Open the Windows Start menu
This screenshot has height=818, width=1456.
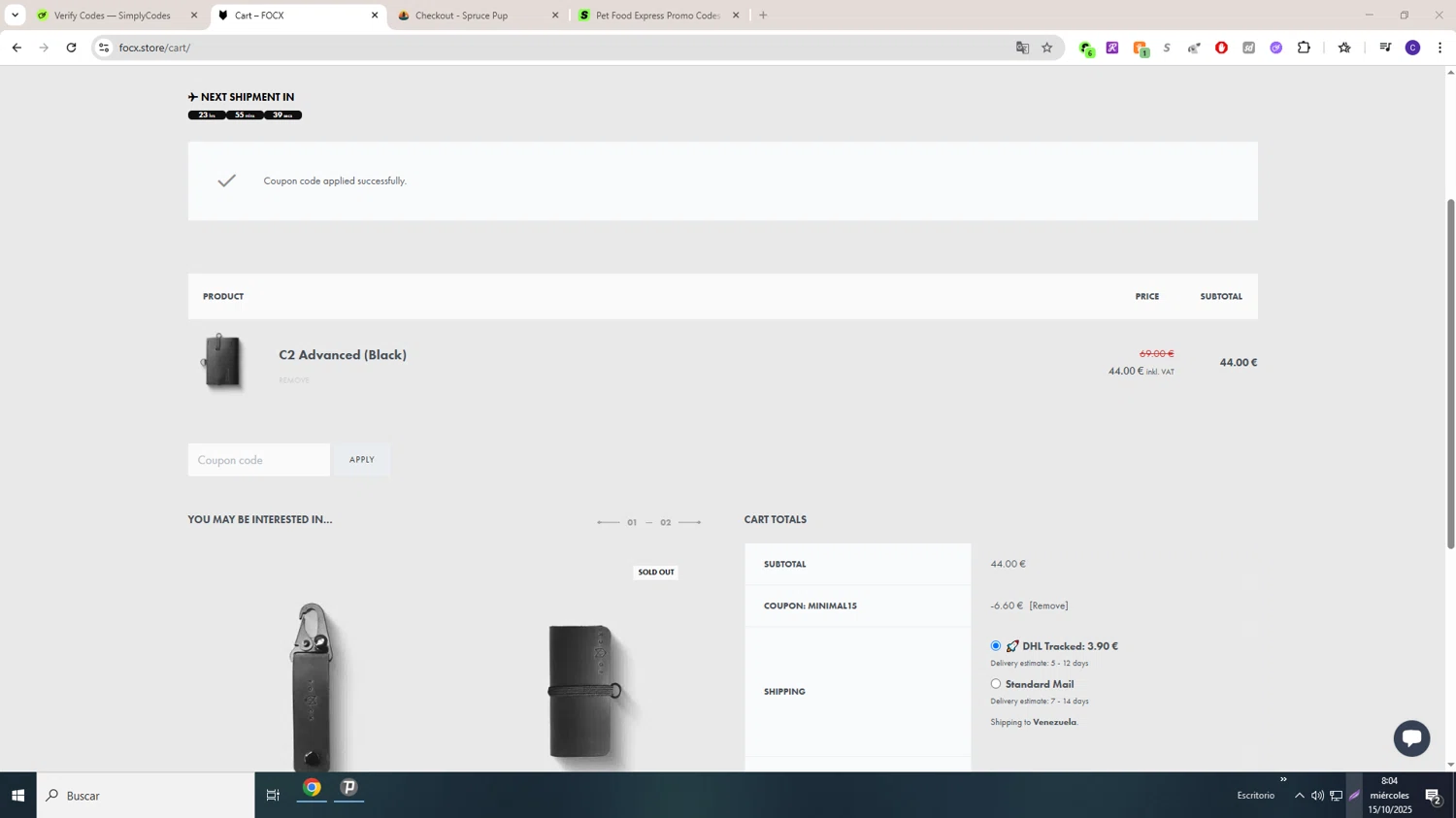pyautogui.click(x=17, y=796)
